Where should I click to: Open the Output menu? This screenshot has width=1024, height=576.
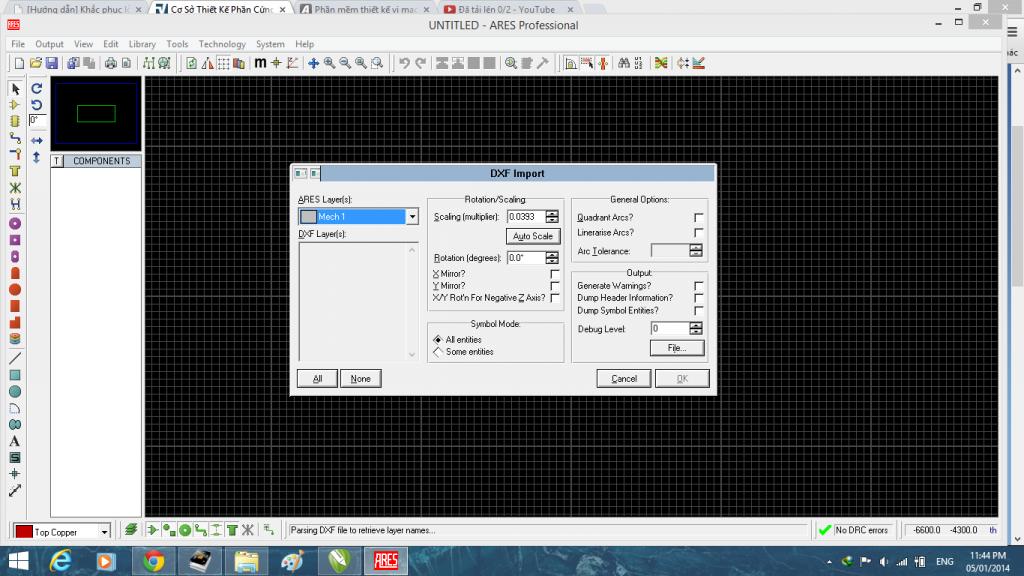49,44
